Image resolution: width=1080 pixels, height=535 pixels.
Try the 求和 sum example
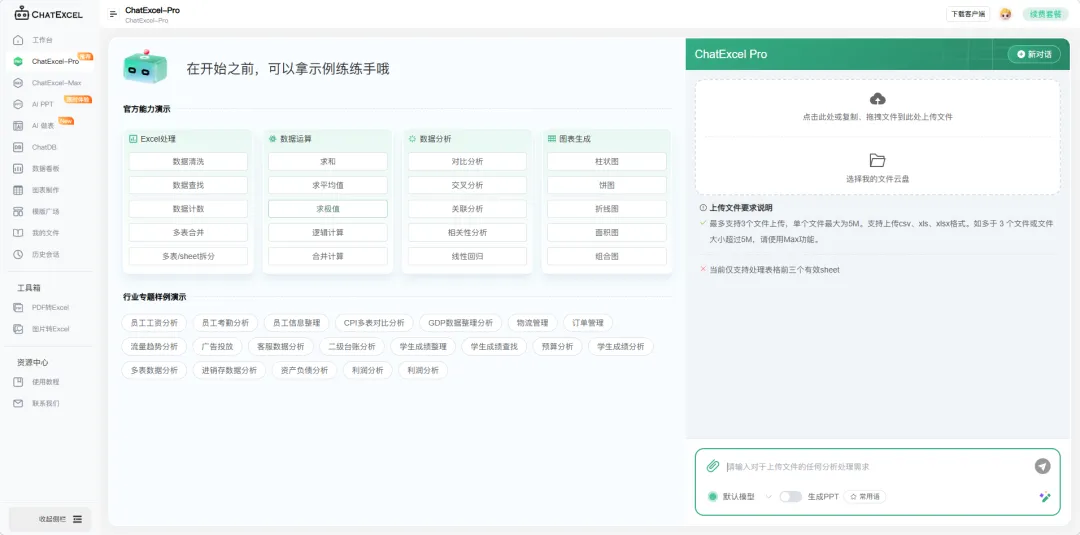[328, 162]
